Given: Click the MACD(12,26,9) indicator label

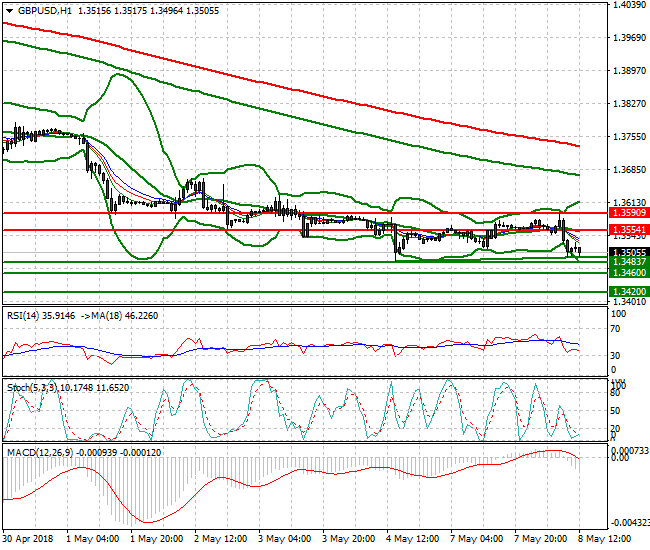Looking at the screenshot, I should [40, 453].
